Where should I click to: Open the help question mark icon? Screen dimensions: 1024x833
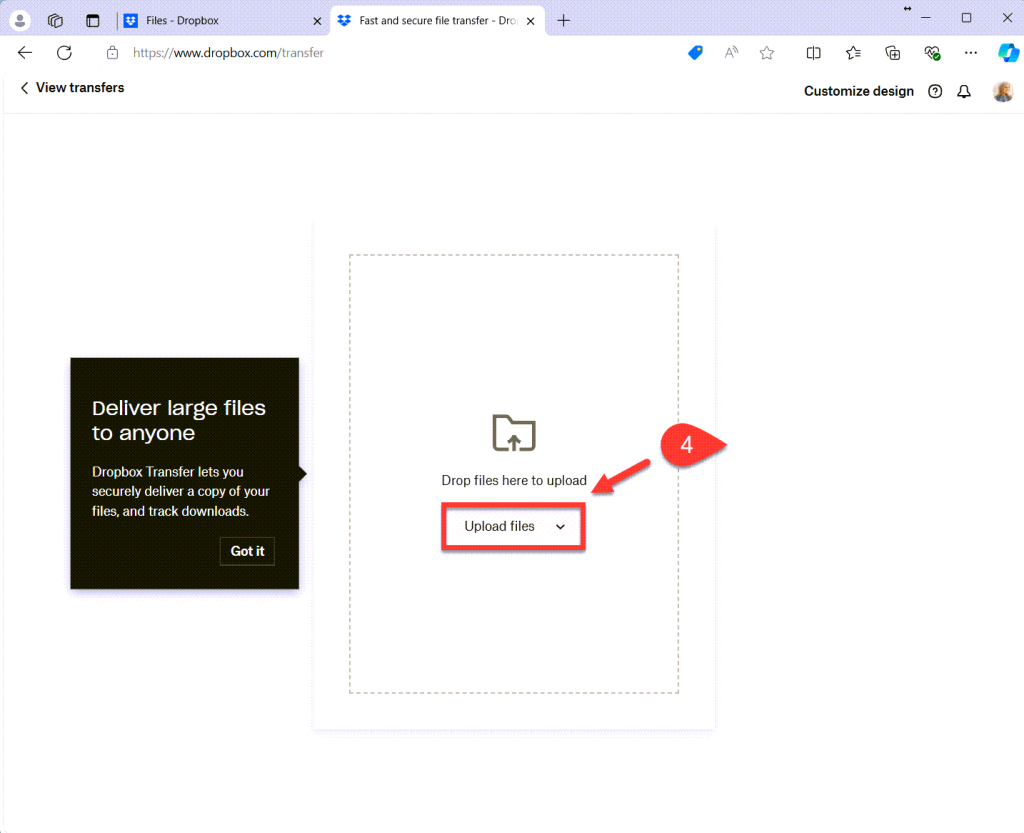(935, 91)
